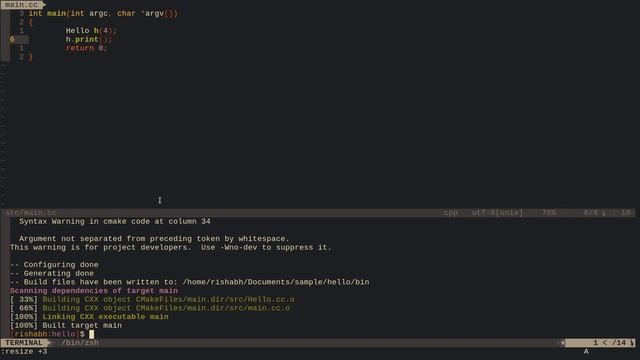Click '-- Generating done' output line
640x360 pixels.
pyautogui.click(x=52, y=273)
